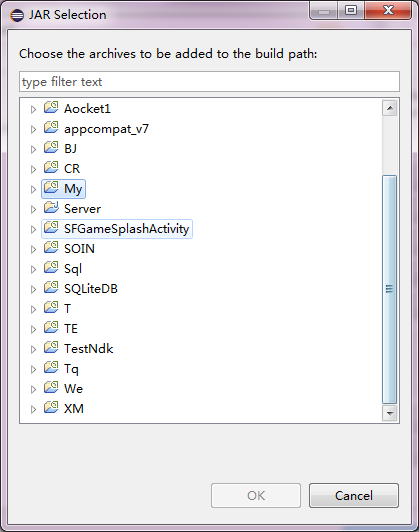
Task: Click the Eclipse icon in title bar
Action: pyautogui.click(x=17, y=15)
